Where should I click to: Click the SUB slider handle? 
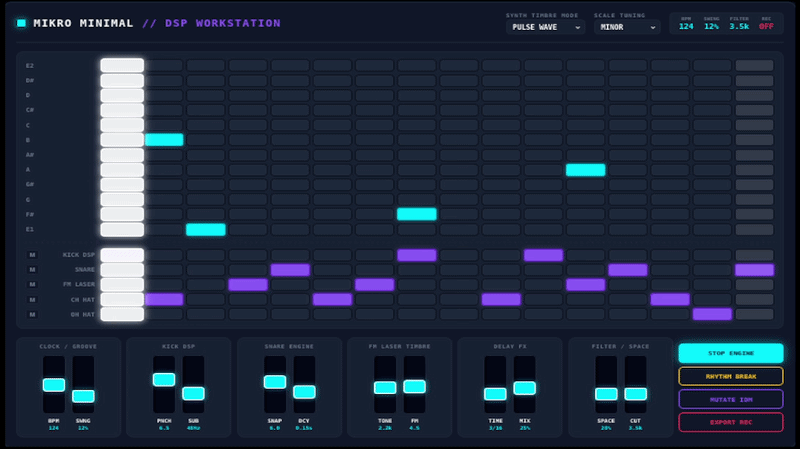(193, 393)
